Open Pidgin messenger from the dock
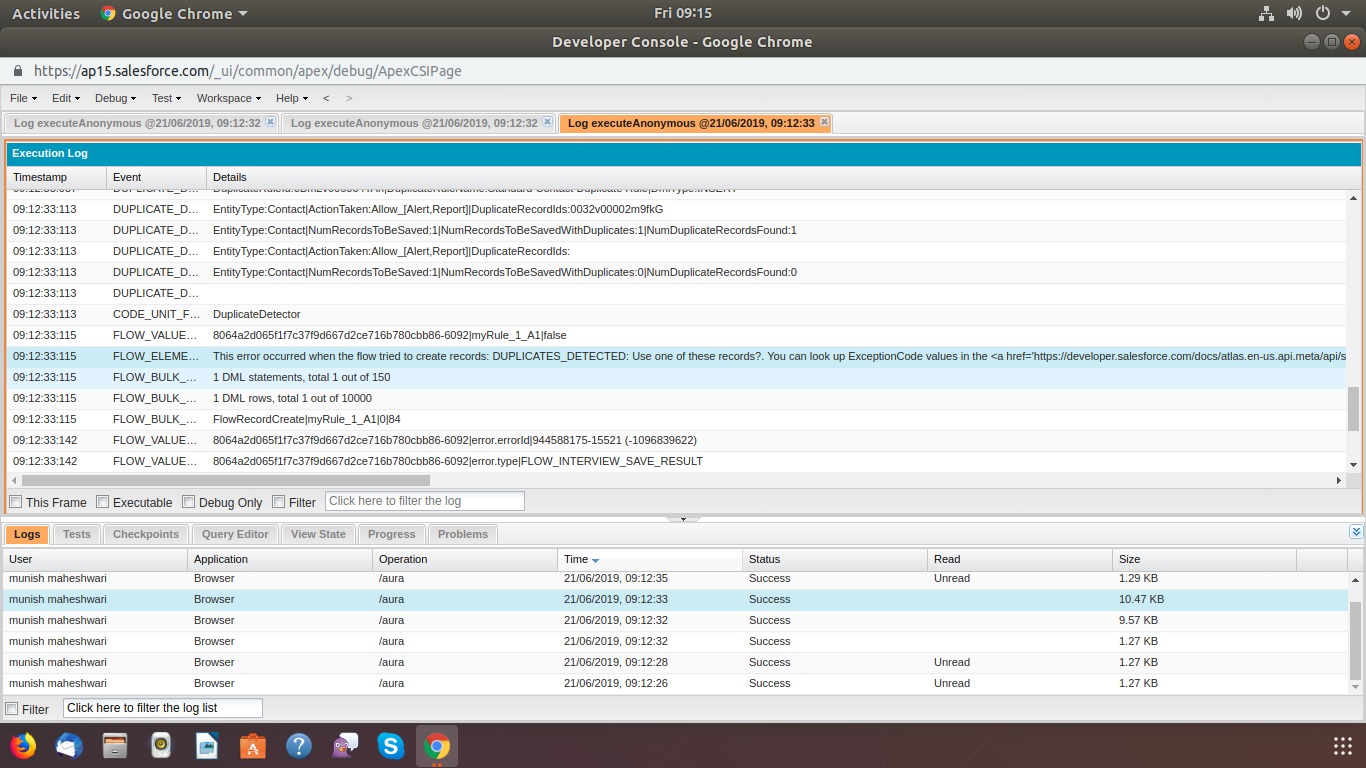The image size is (1366, 768). pyautogui.click(x=345, y=746)
